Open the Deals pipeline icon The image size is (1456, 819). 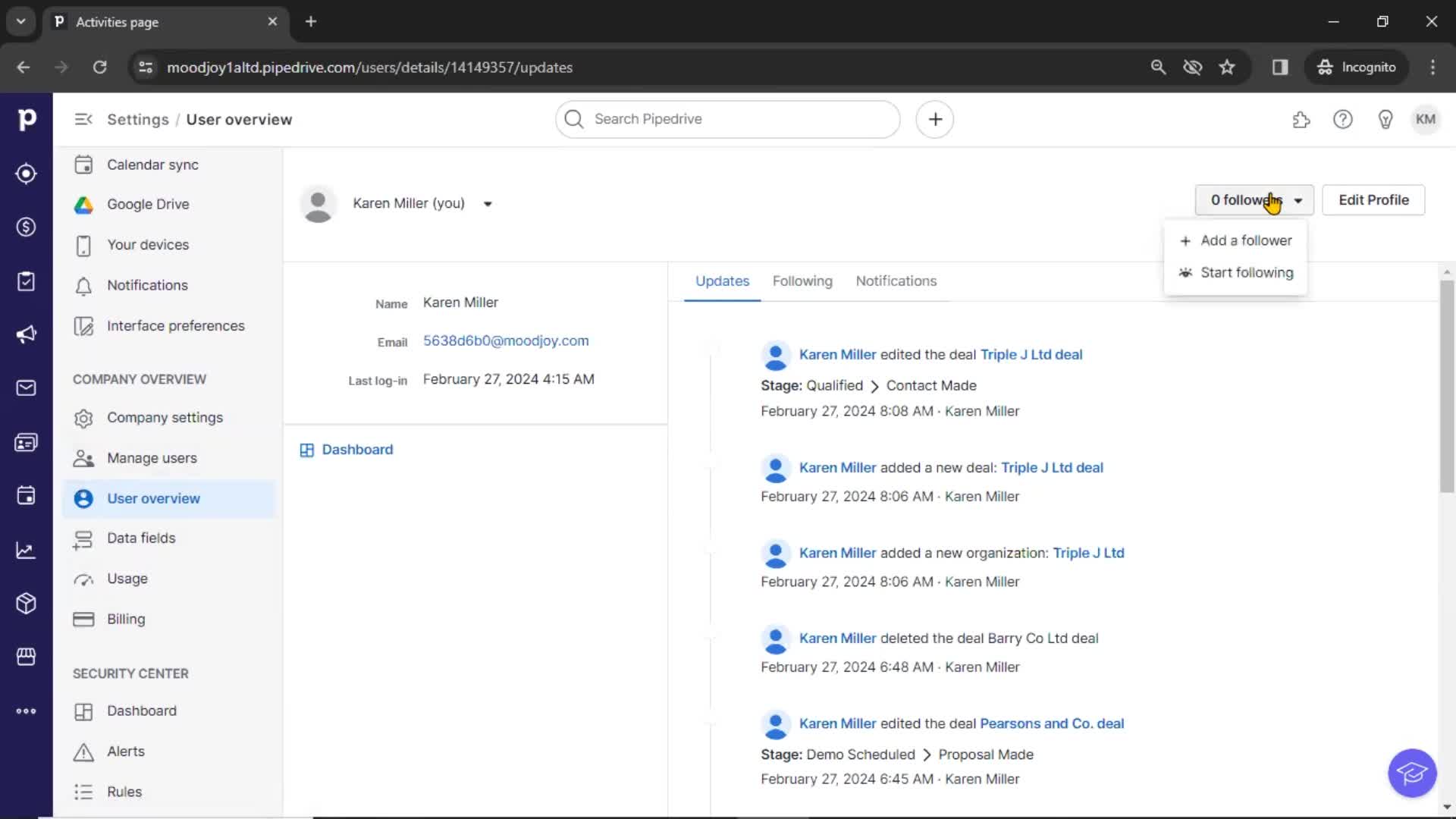point(27,227)
